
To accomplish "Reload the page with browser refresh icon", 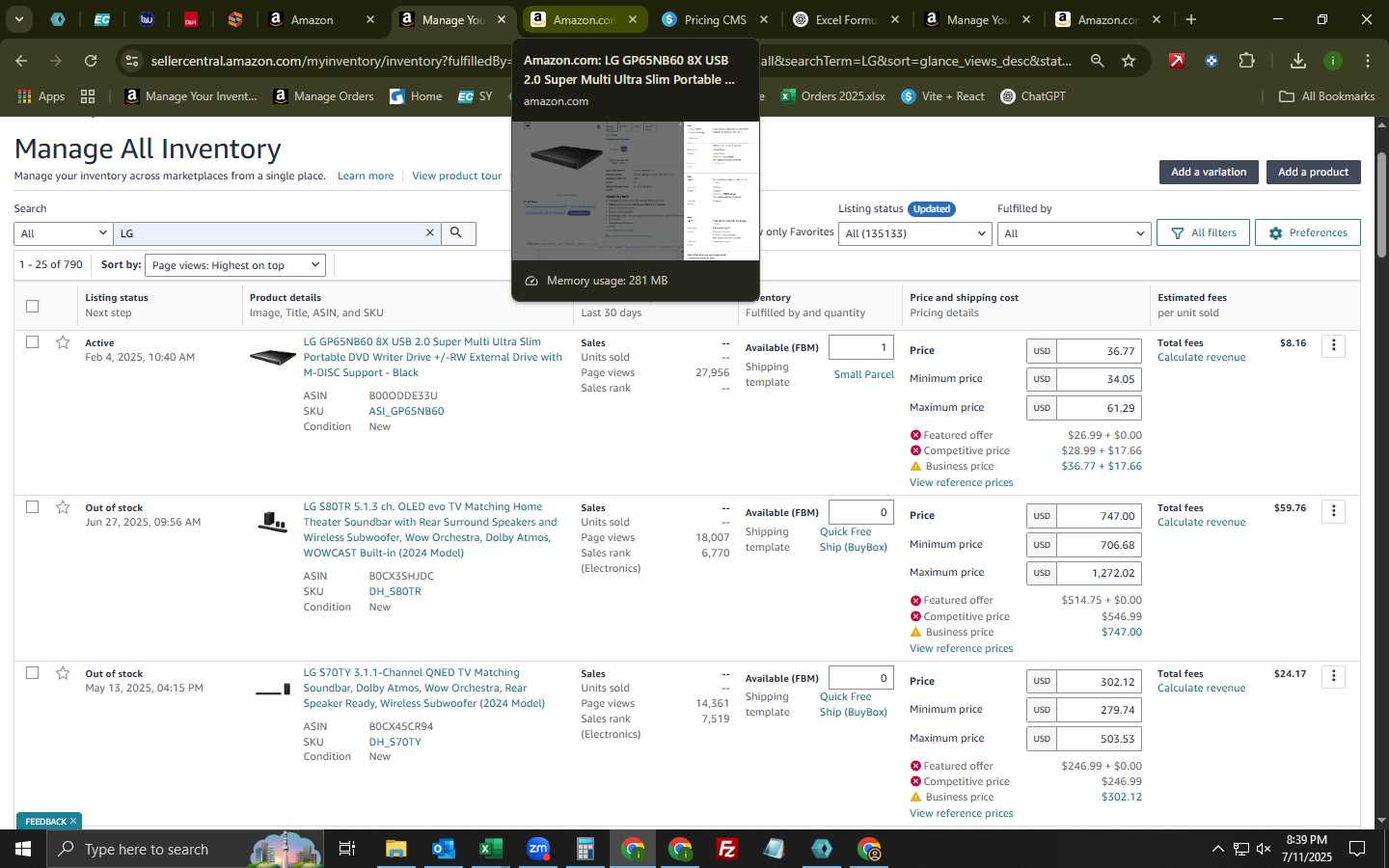I will pyautogui.click(x=91, y=61).
